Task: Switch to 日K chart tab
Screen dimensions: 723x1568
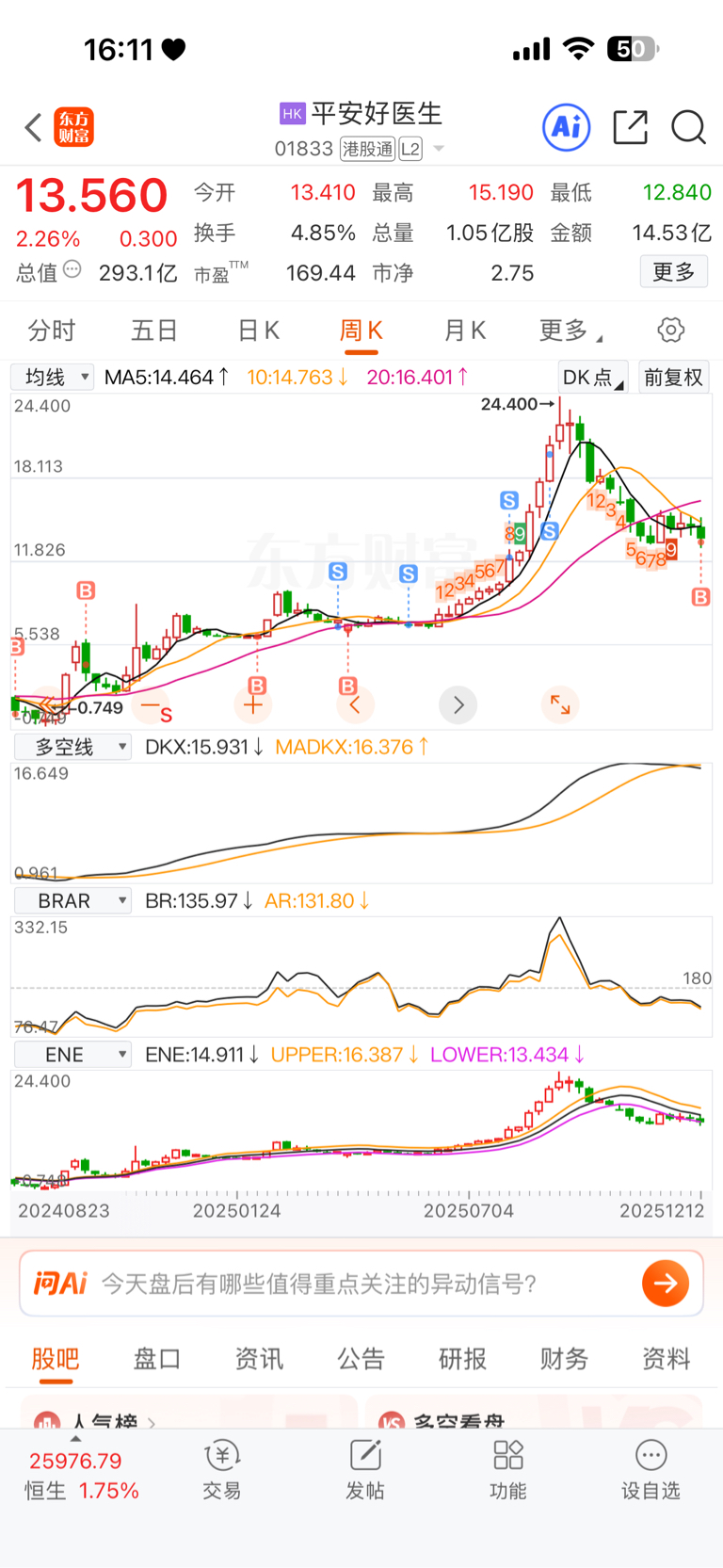Action: [258, 331]
